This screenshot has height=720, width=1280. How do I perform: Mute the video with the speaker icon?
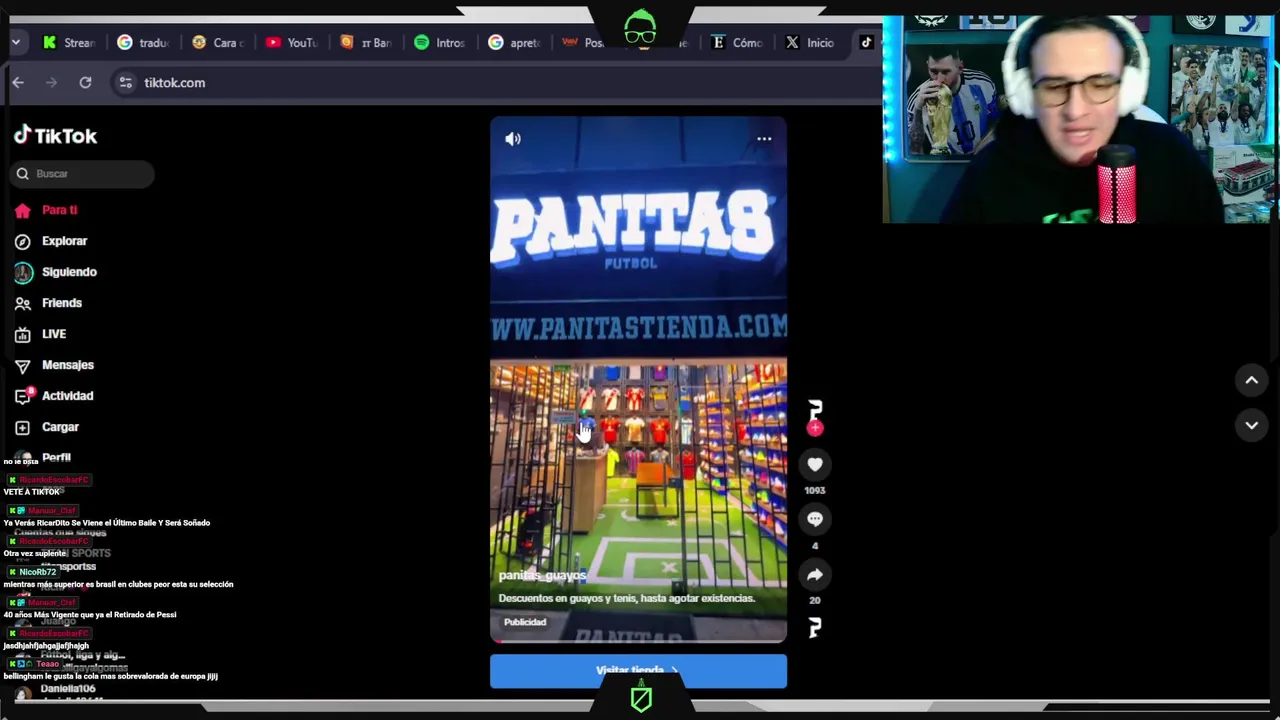pos(513,140)
